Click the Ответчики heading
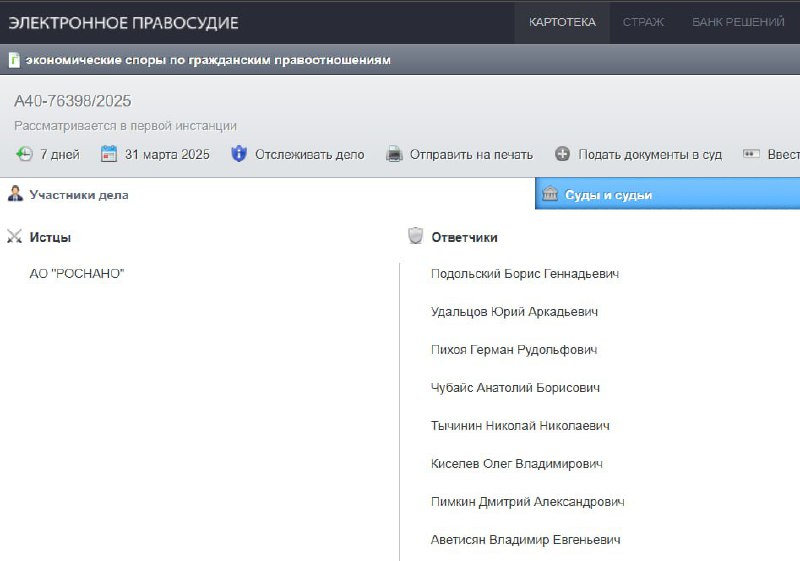 464,237
